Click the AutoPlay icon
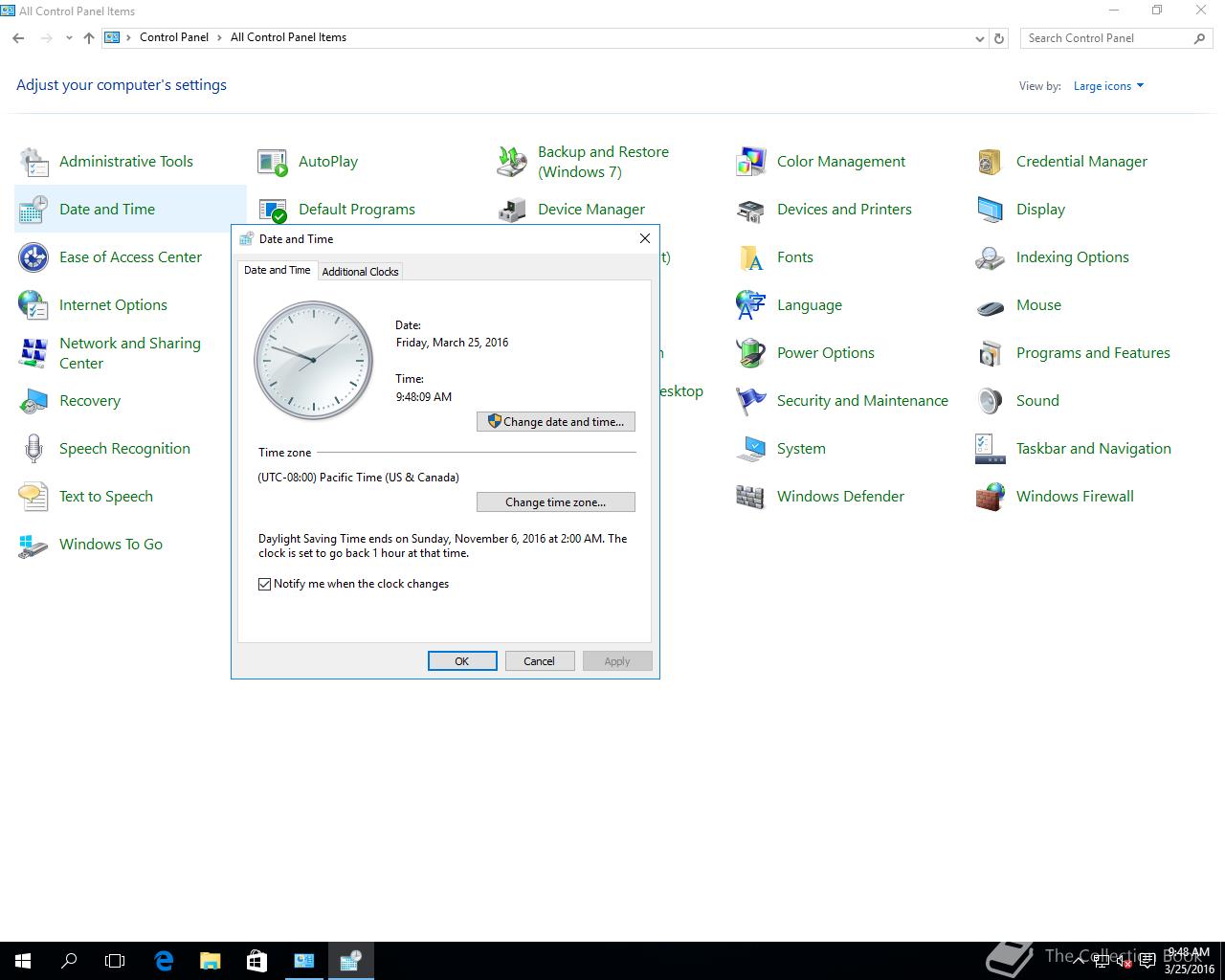Image resolution: width=1225 pixels, height=980 pixels. click(273, 162)
